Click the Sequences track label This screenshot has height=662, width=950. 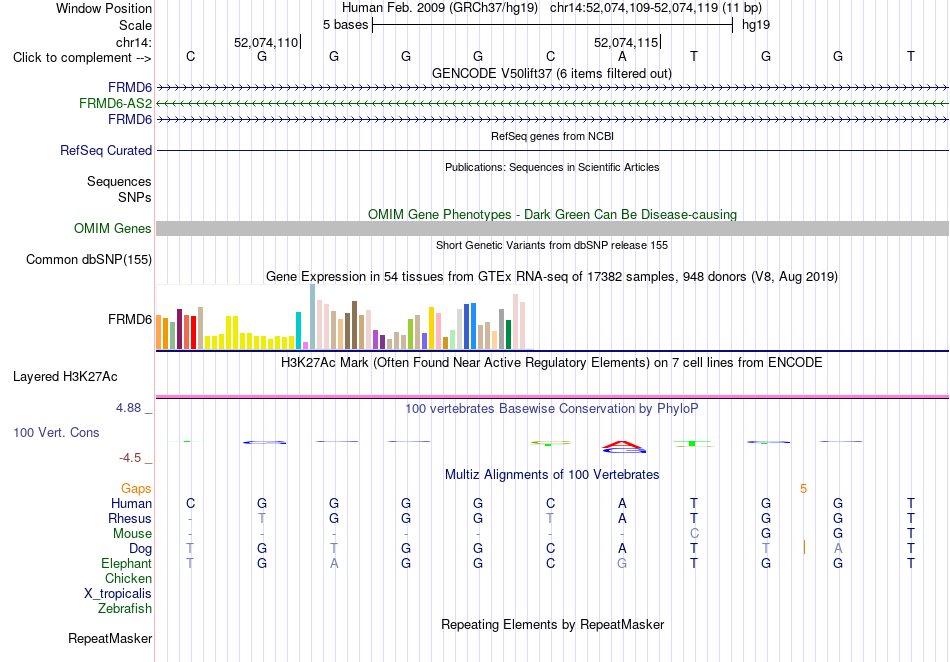[x=119, y=181]
